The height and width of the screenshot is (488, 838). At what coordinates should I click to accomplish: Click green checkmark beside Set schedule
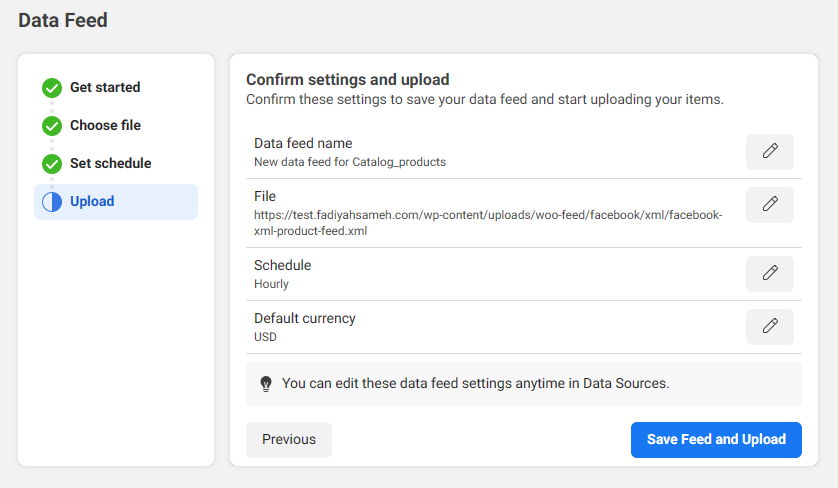pyautogui.click(x=52, y=164)
